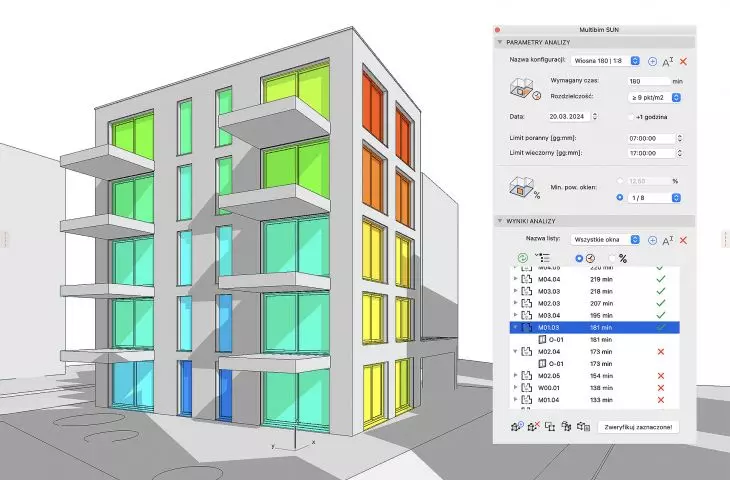Click the Zweryfikuj zaznaczone! button

[x=638, y=427]
